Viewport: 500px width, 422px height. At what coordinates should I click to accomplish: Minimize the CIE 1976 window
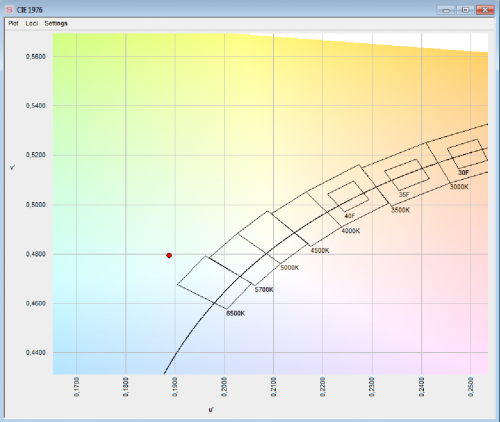click(x=446, y=10)
